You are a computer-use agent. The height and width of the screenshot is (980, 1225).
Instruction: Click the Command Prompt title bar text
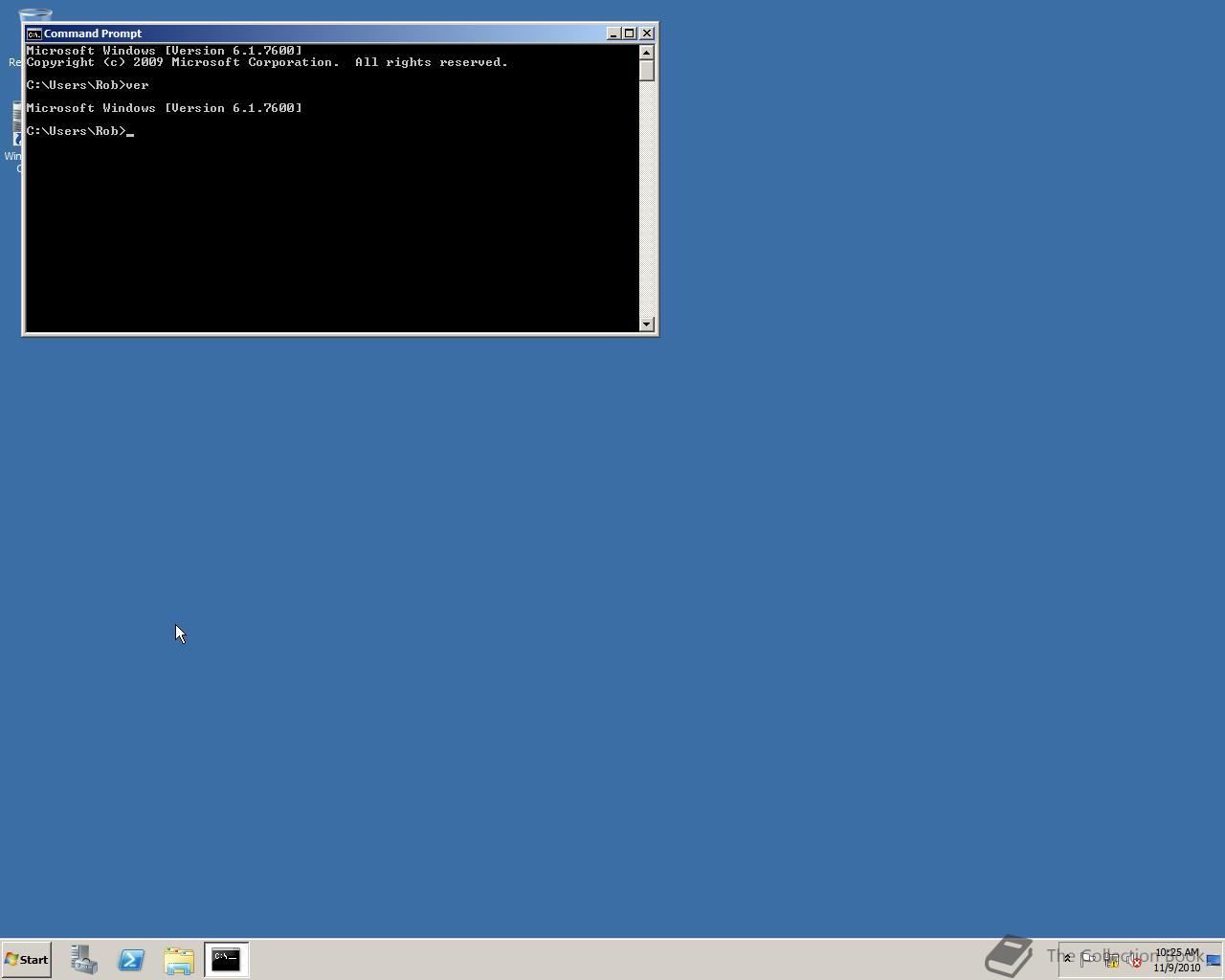tap(93, 33)
